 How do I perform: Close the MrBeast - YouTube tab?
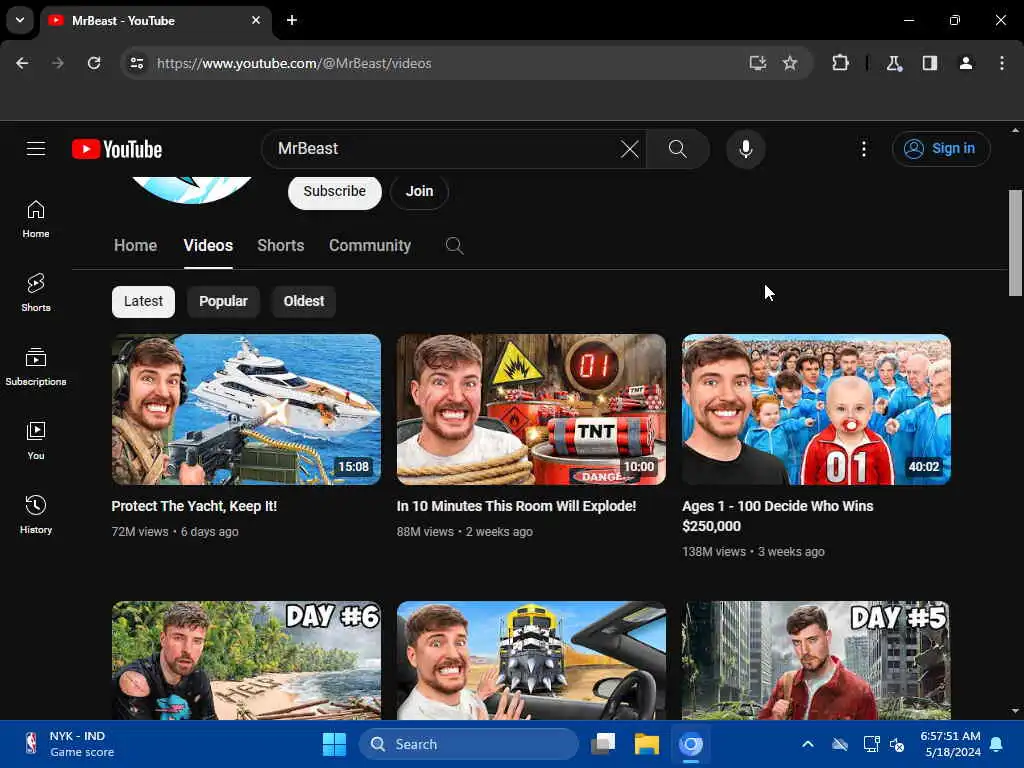[x=256, y=20]
